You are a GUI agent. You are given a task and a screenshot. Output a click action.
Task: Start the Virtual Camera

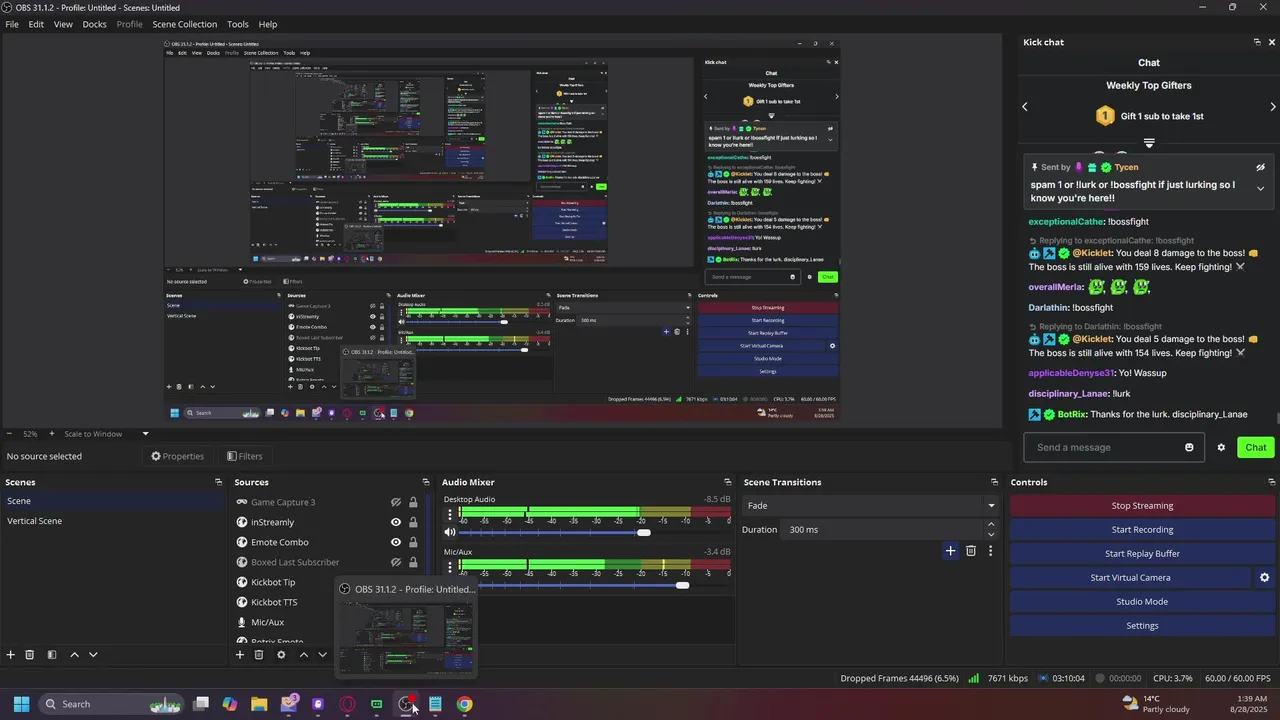click(x=1130, y=578)
